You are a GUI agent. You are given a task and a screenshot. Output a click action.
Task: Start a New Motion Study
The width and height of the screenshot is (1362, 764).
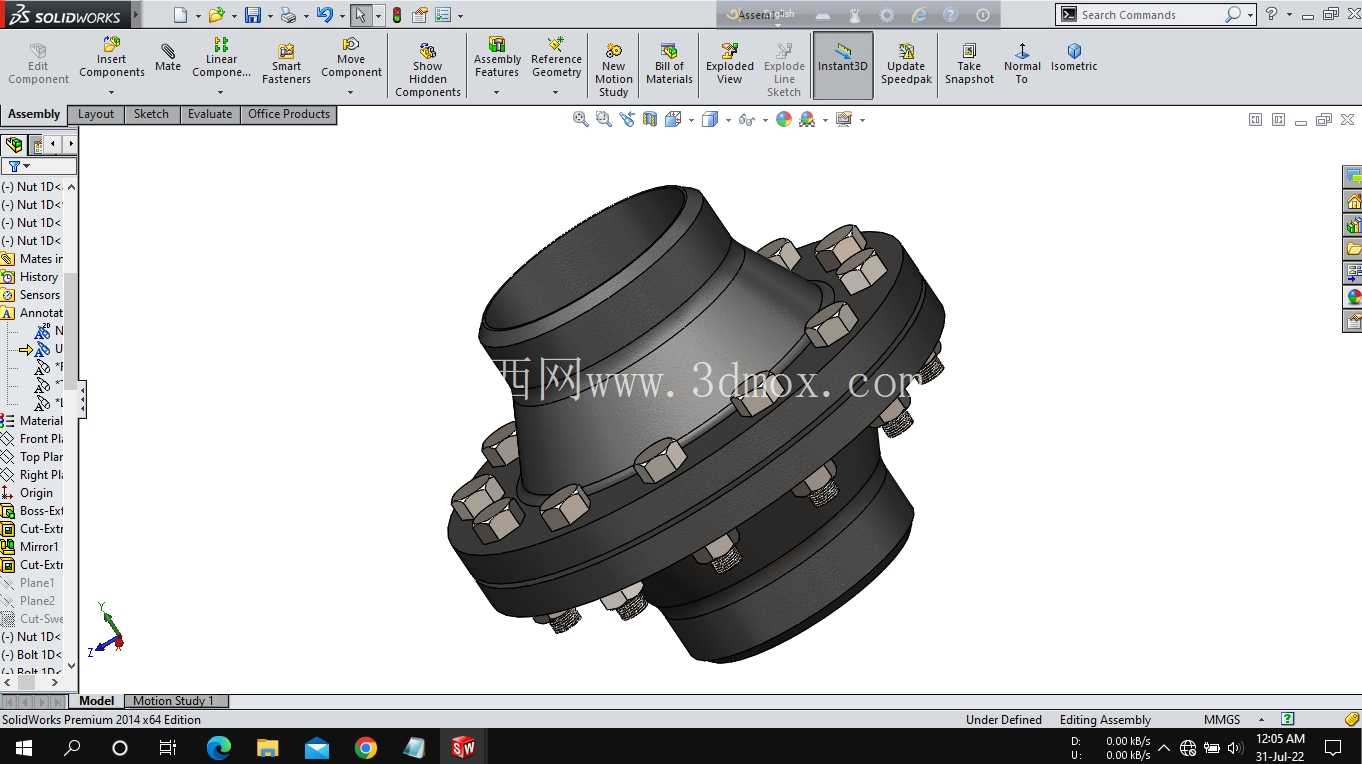pyautogui.click(x=614, y=70)
